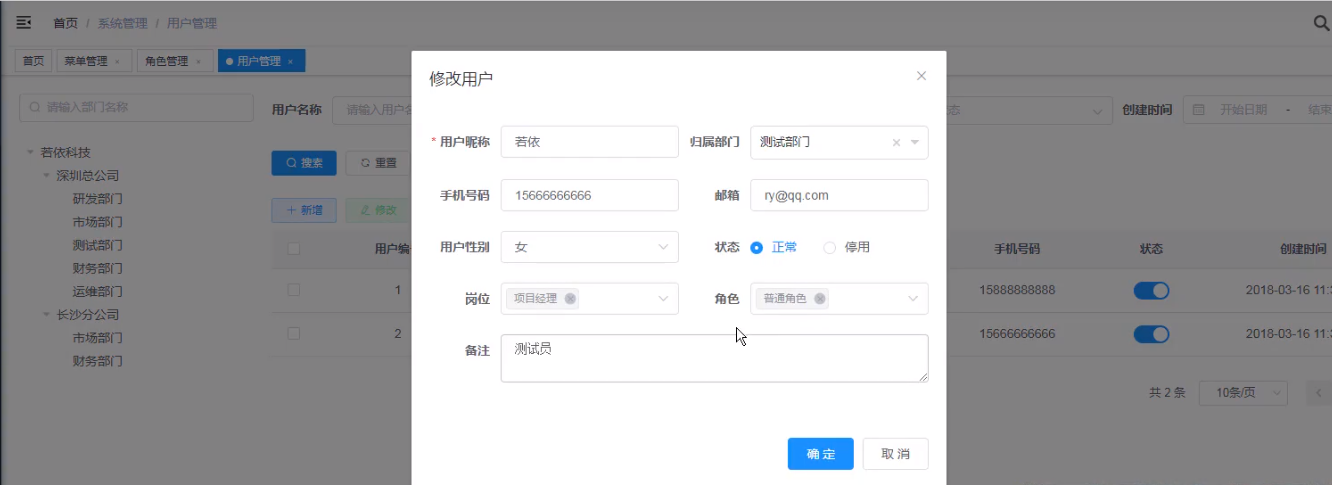Select 市场部门 under 长沙分公司
Viewport: 1332px width, 485px height.
pos(97,338)
